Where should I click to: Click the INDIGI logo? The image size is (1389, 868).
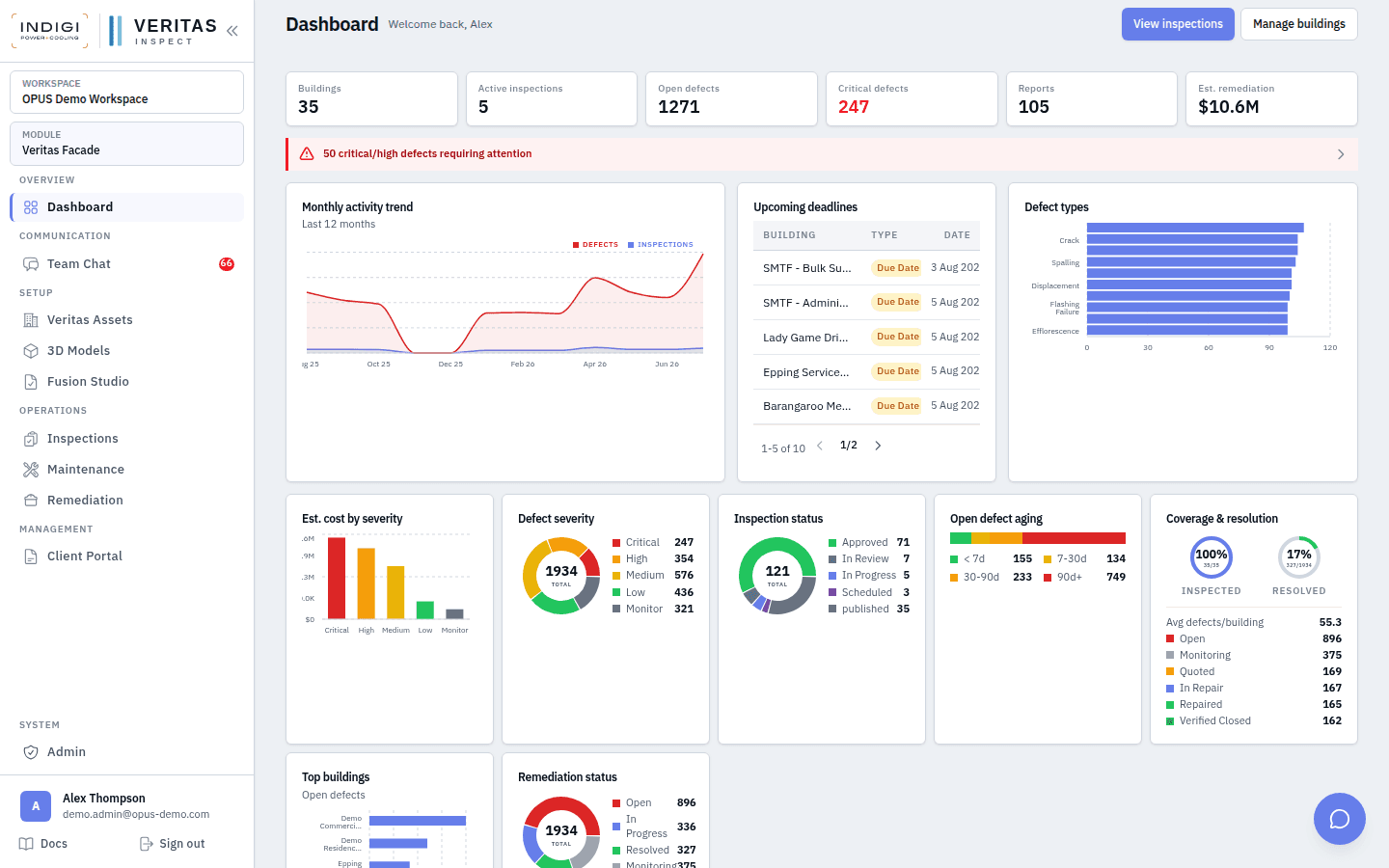point(49,31)
